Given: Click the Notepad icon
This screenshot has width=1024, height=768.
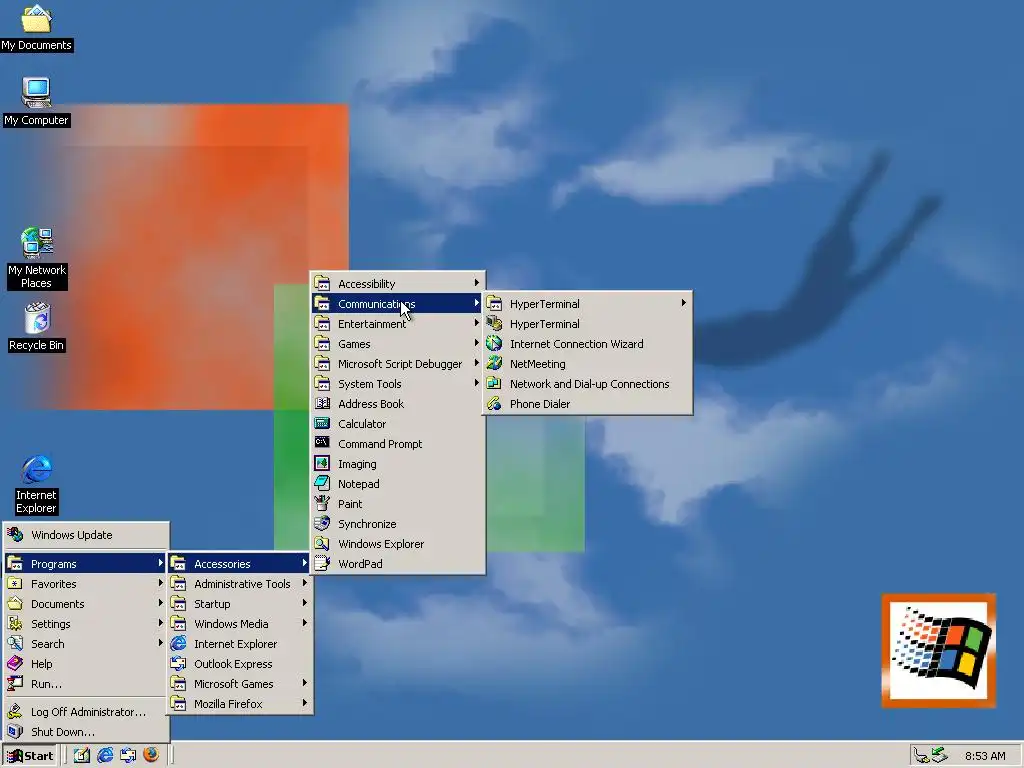Looking at the screenshot, I should [322, 483].
